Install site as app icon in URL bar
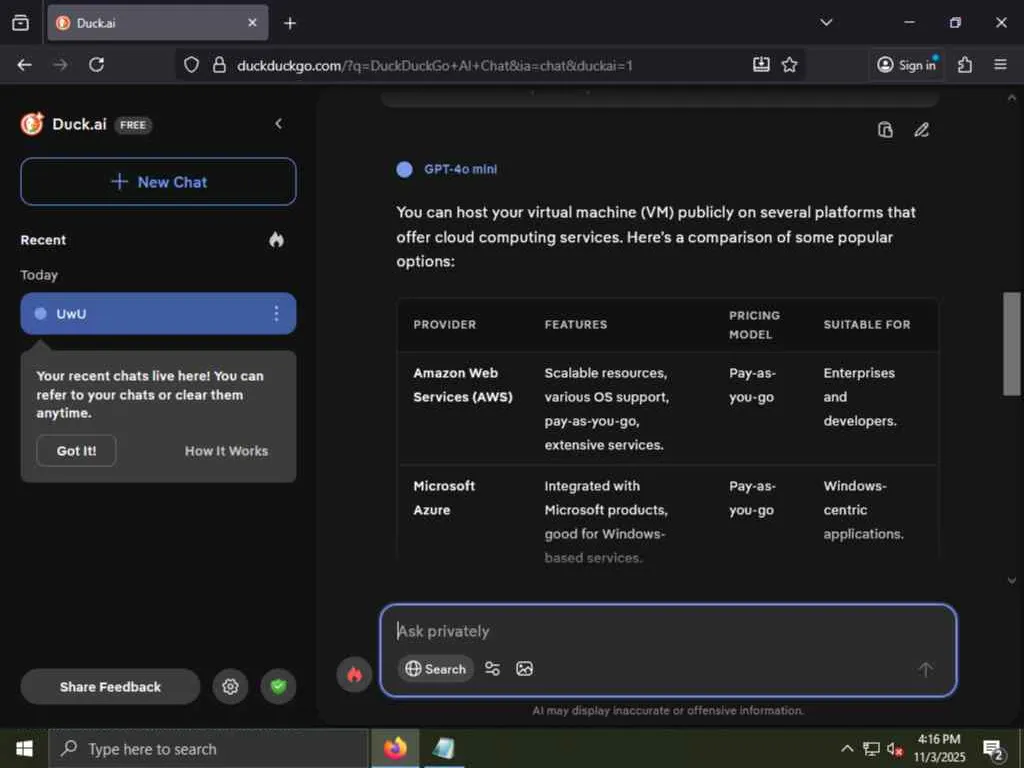 (761, 64)
